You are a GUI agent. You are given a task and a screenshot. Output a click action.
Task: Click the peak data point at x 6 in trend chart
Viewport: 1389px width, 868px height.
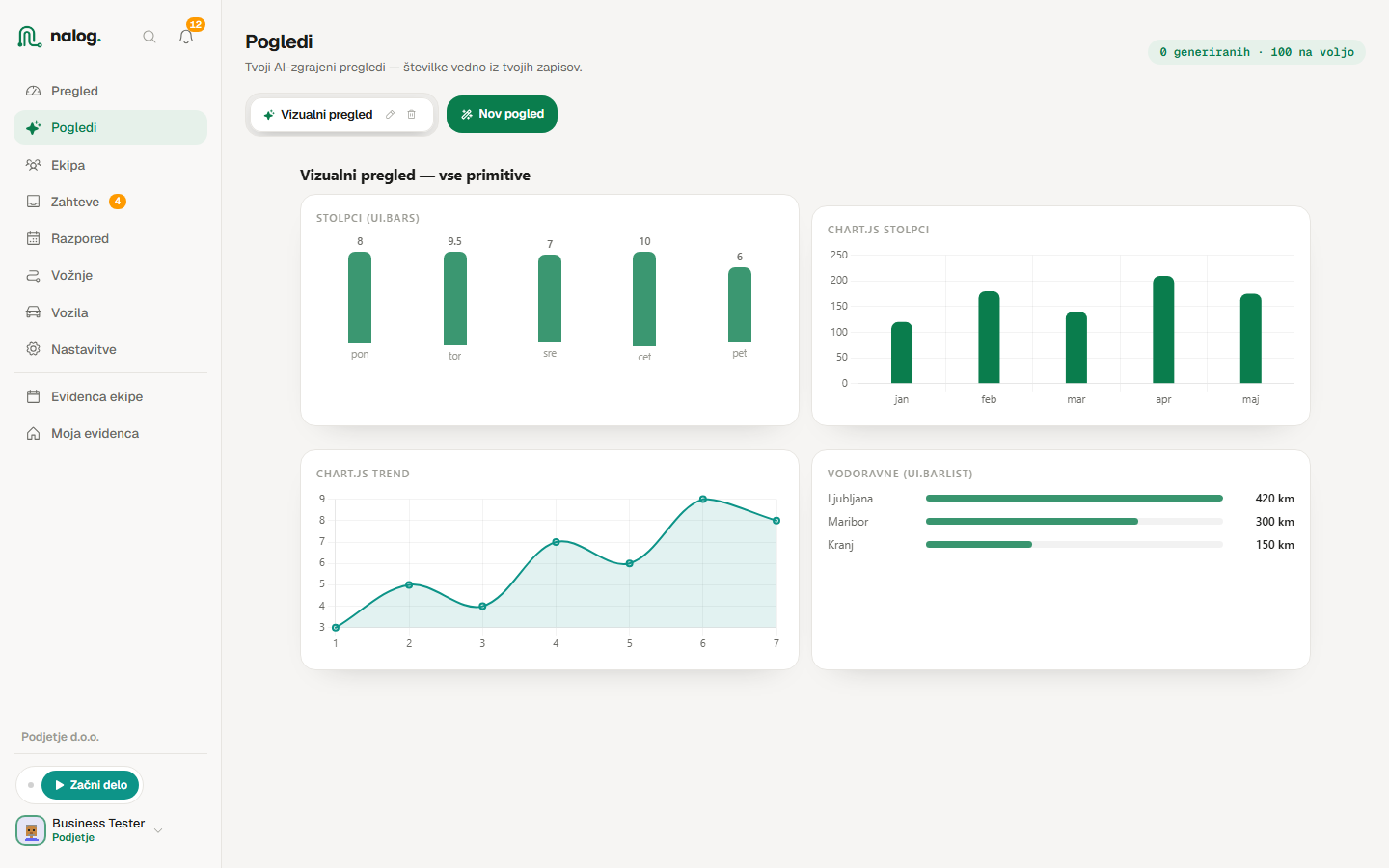click(x=703, y=499)
